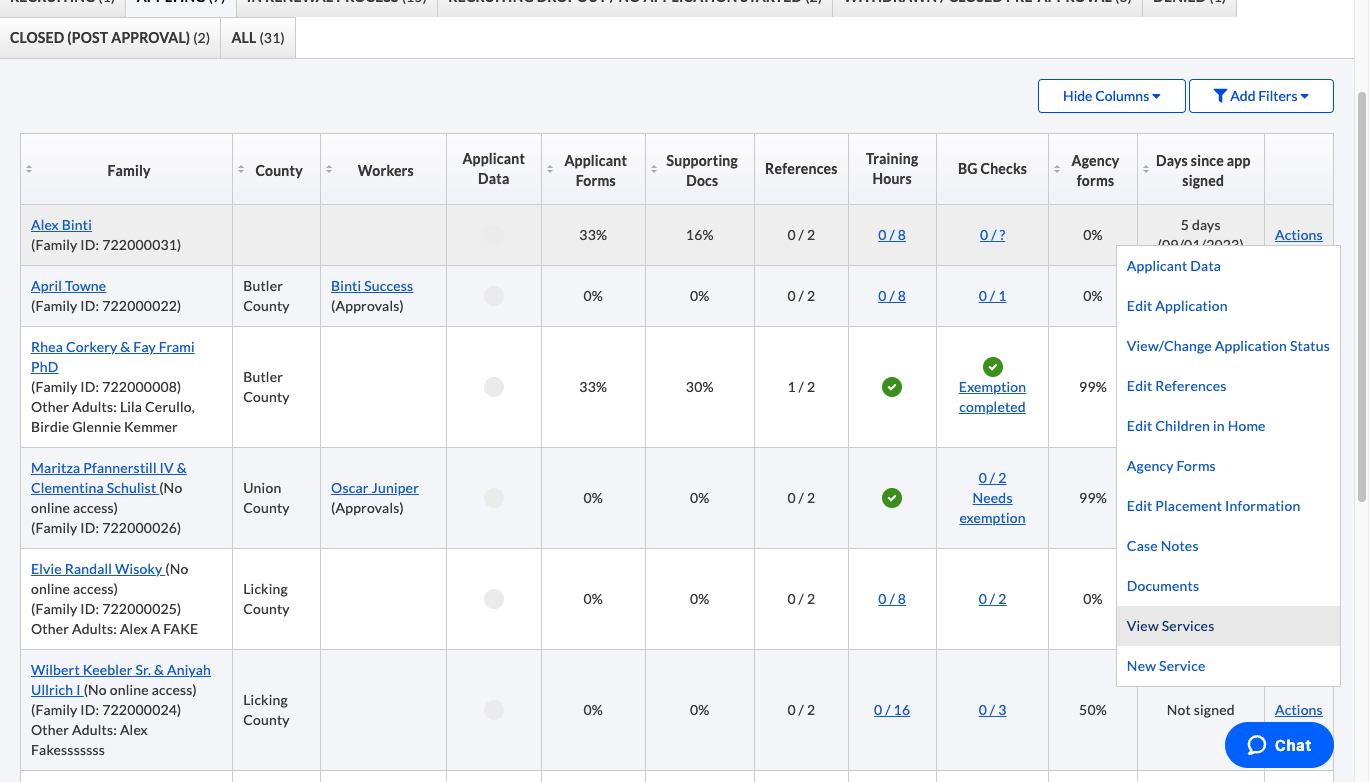The image size is (1369, 782).
Task: Choose View Services menu item
Action: [x=1228, y=626]
